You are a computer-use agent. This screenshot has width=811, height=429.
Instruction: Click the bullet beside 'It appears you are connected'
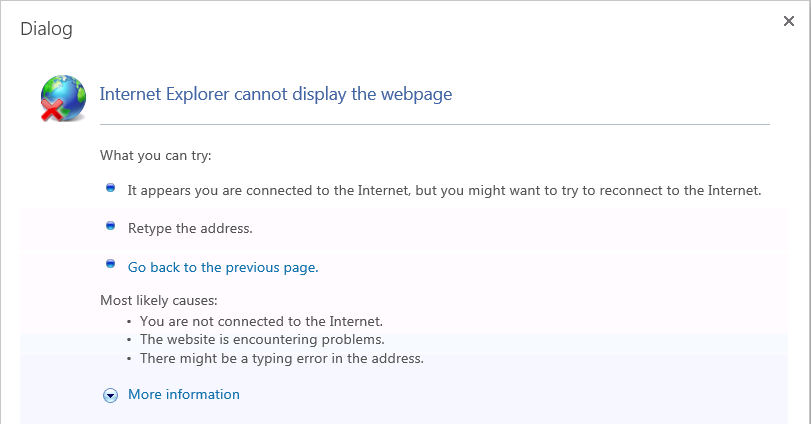click(110, 187)
